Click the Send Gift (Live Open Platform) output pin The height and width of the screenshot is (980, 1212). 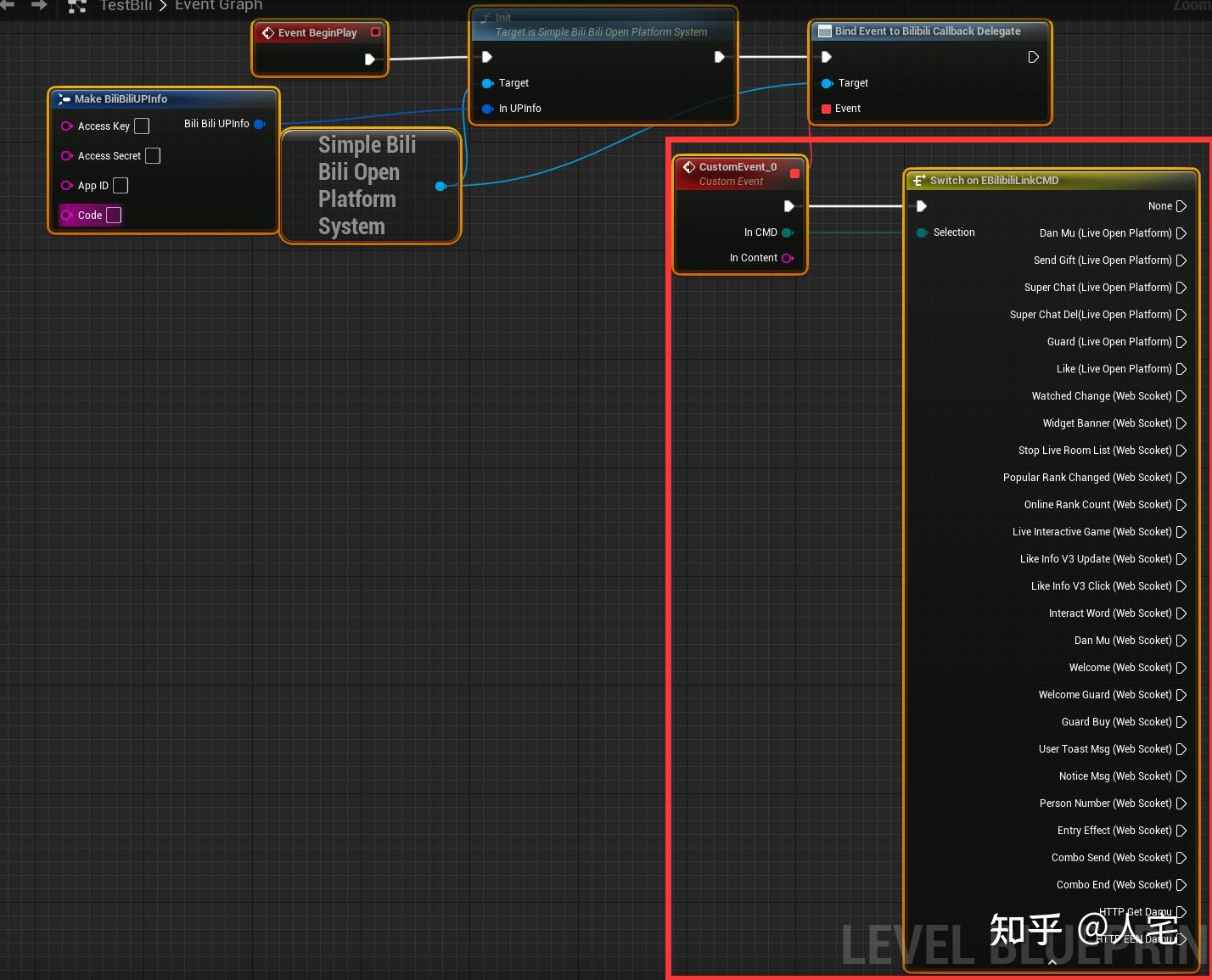[1181, 260]
